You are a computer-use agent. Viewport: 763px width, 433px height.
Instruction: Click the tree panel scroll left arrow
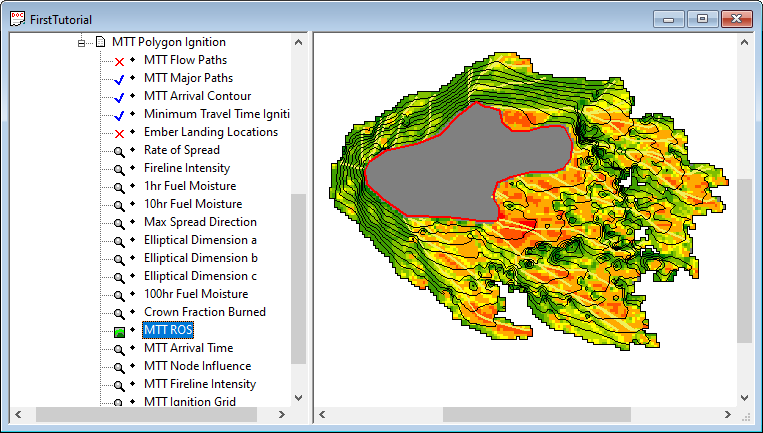[x=18, y=415]
